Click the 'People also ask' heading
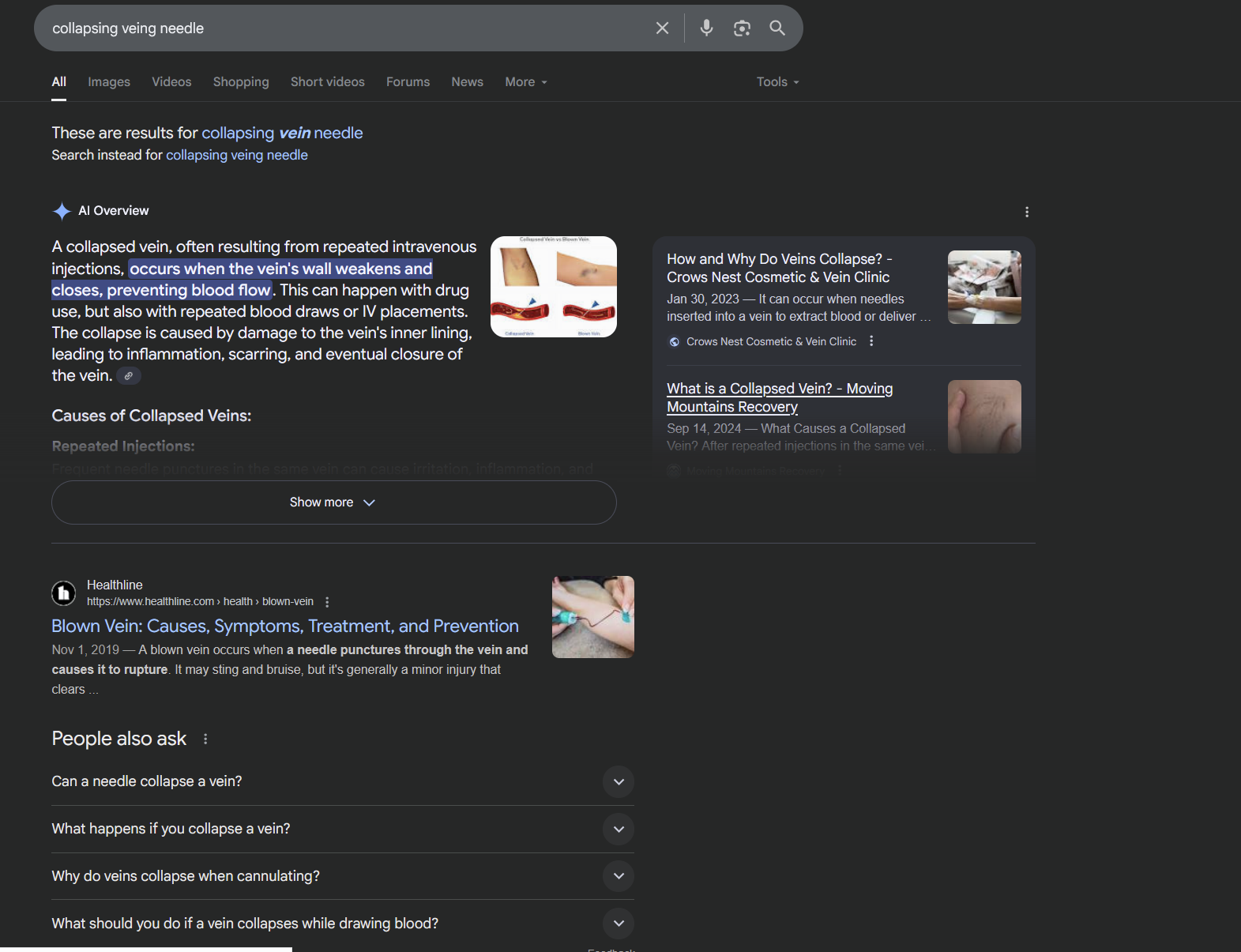The image size is (1241, 952). pos(119,739)
